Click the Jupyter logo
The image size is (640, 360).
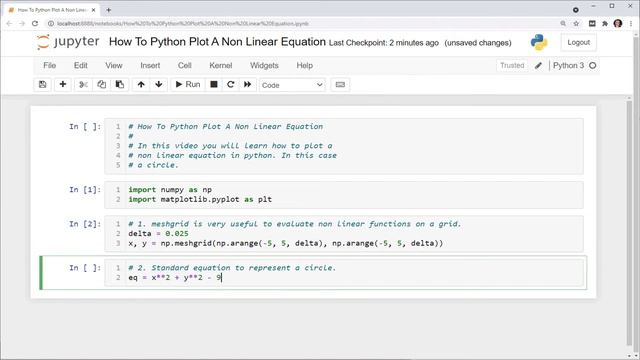pos(68,42)
